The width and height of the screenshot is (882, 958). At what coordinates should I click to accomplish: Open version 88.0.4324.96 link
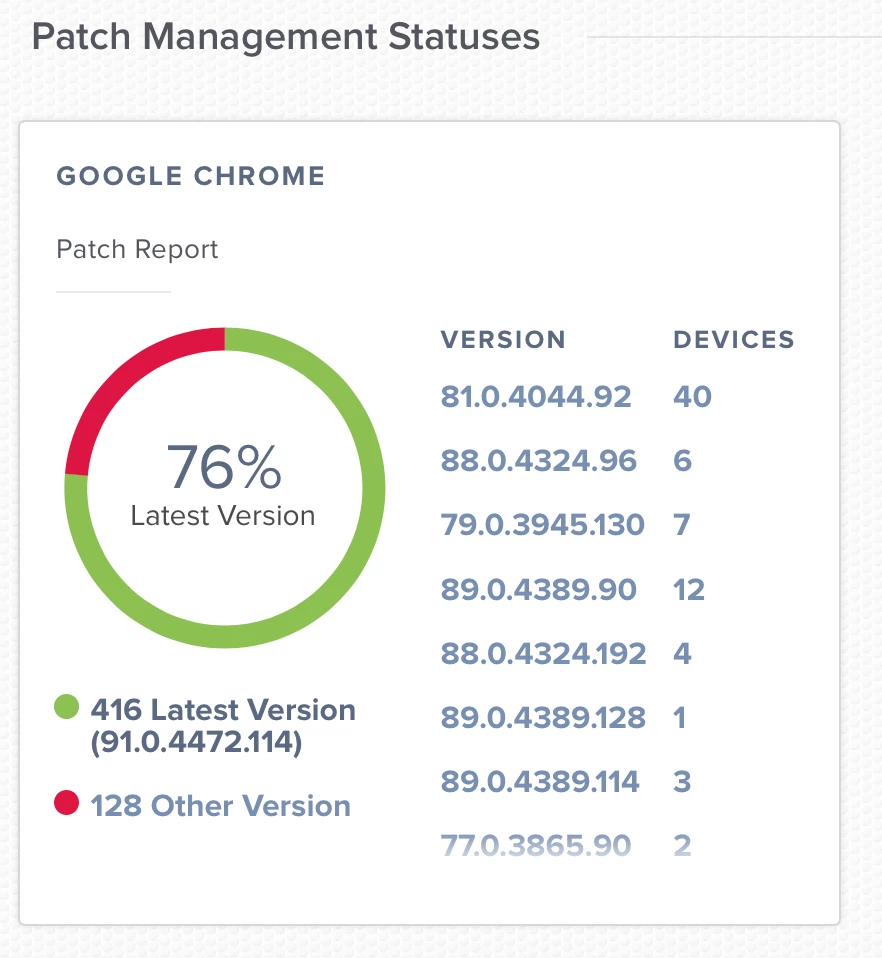pyautogui.click(x=538, y=461)
